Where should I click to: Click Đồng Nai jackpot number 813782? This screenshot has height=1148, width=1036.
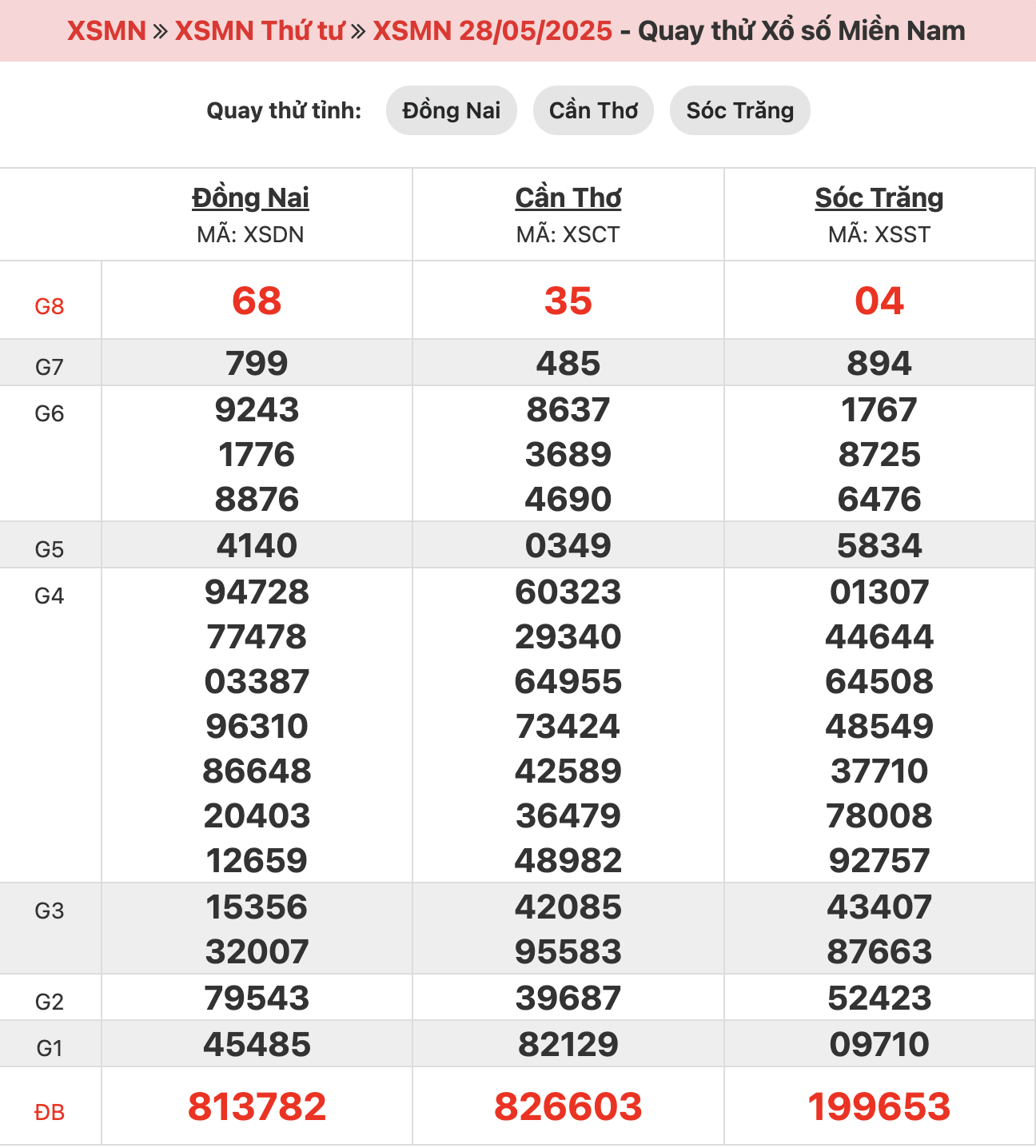tap(257, 1107)
